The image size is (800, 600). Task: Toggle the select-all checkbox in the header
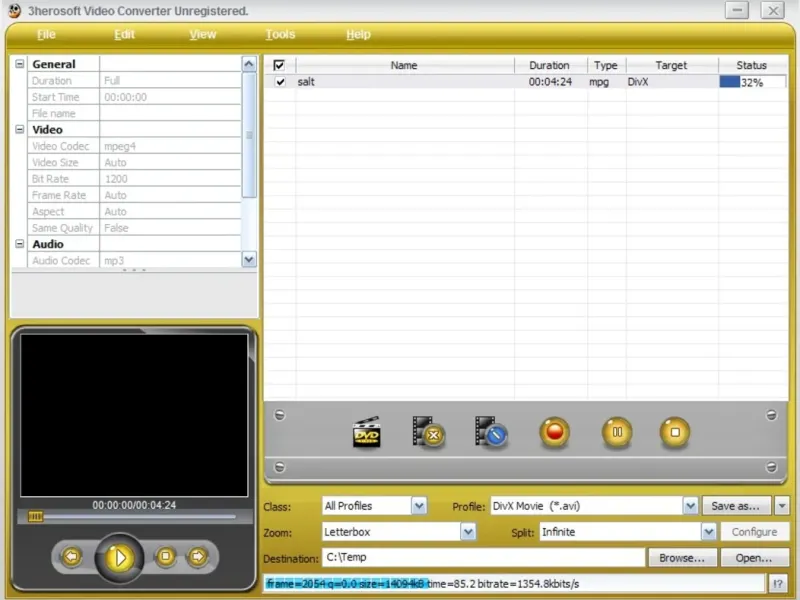point(279,65)
